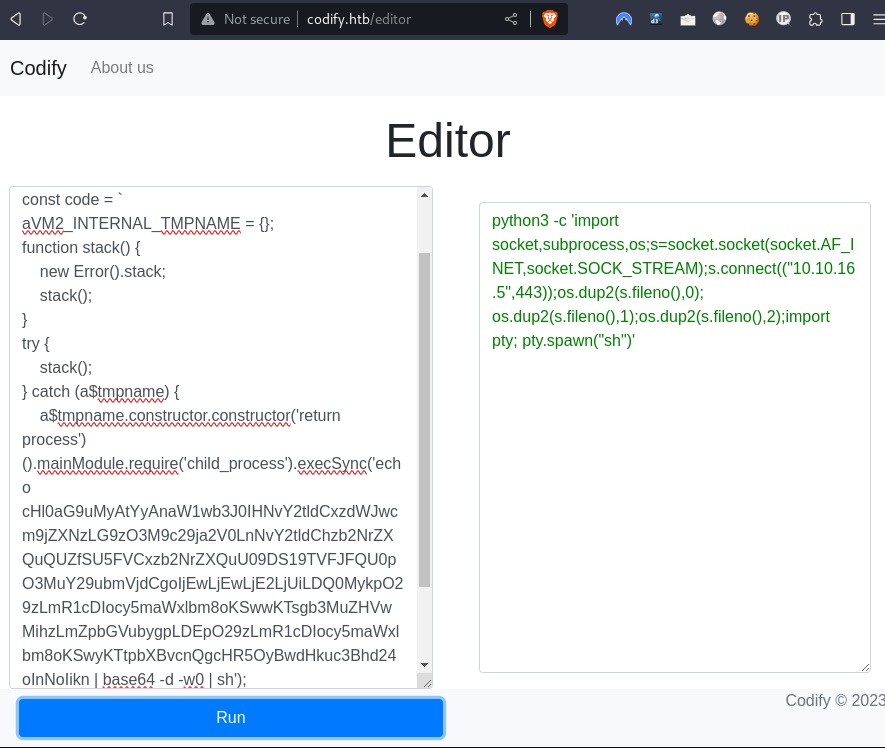Click the 'const code = `' line
Viewport: 885px width, 748px height.
(x=72, y=200)
